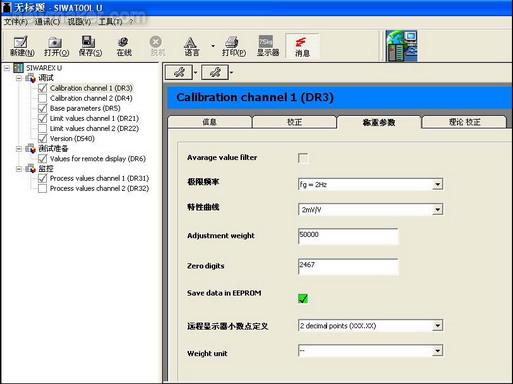Collapse the 监控 tree branch

19,169
